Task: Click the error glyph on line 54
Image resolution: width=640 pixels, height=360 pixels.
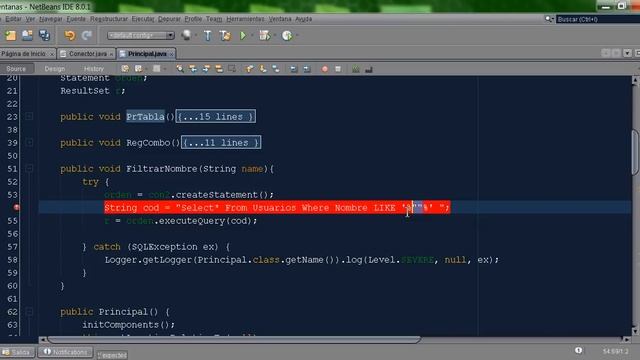Action: (17, 207)
